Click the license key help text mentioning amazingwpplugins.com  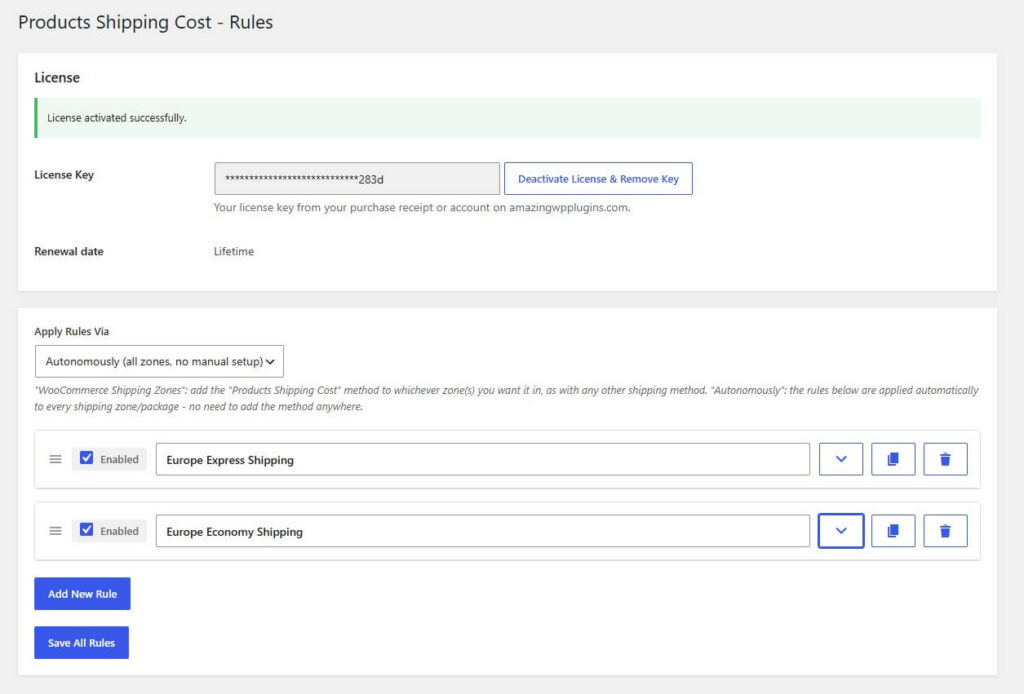tap(422, 208)
